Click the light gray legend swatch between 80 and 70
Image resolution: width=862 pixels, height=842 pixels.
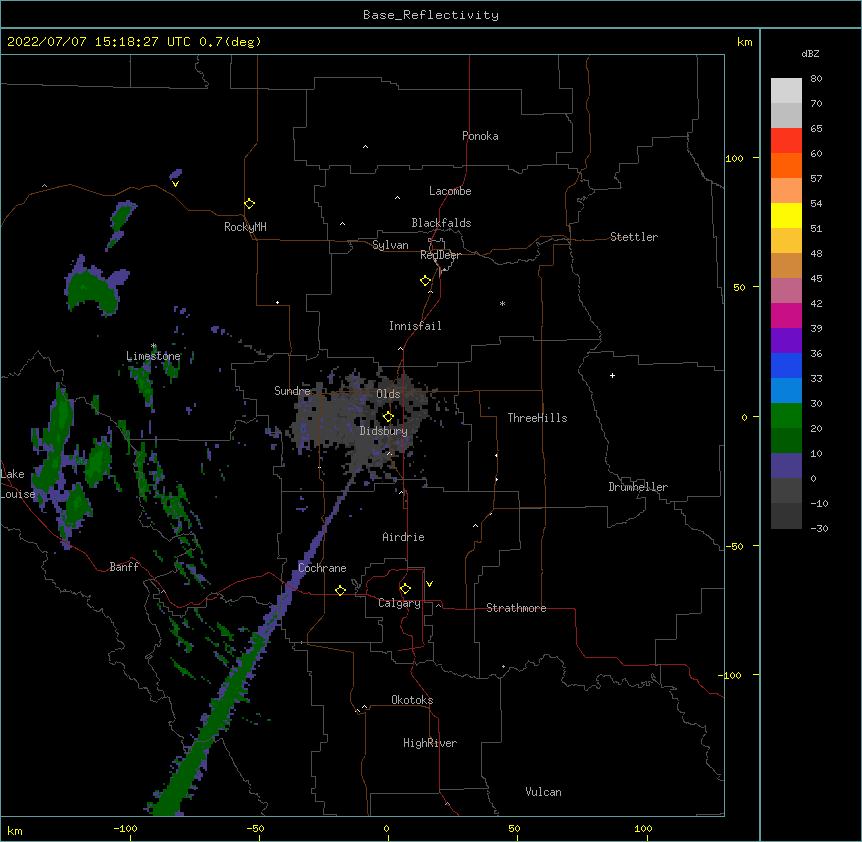pyautogui.click(x=786, y=90)
